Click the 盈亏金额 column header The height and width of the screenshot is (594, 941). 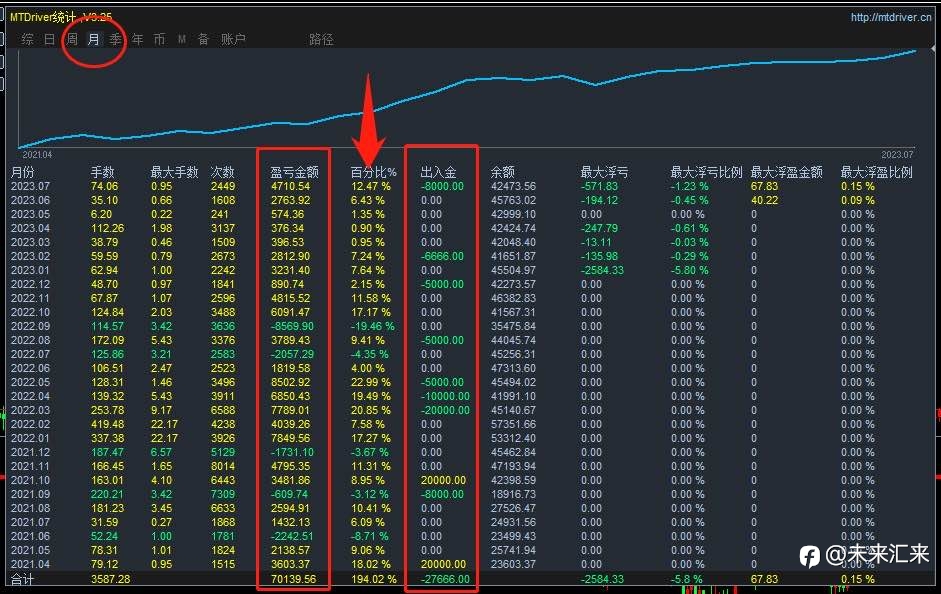(x=294, y=172)
